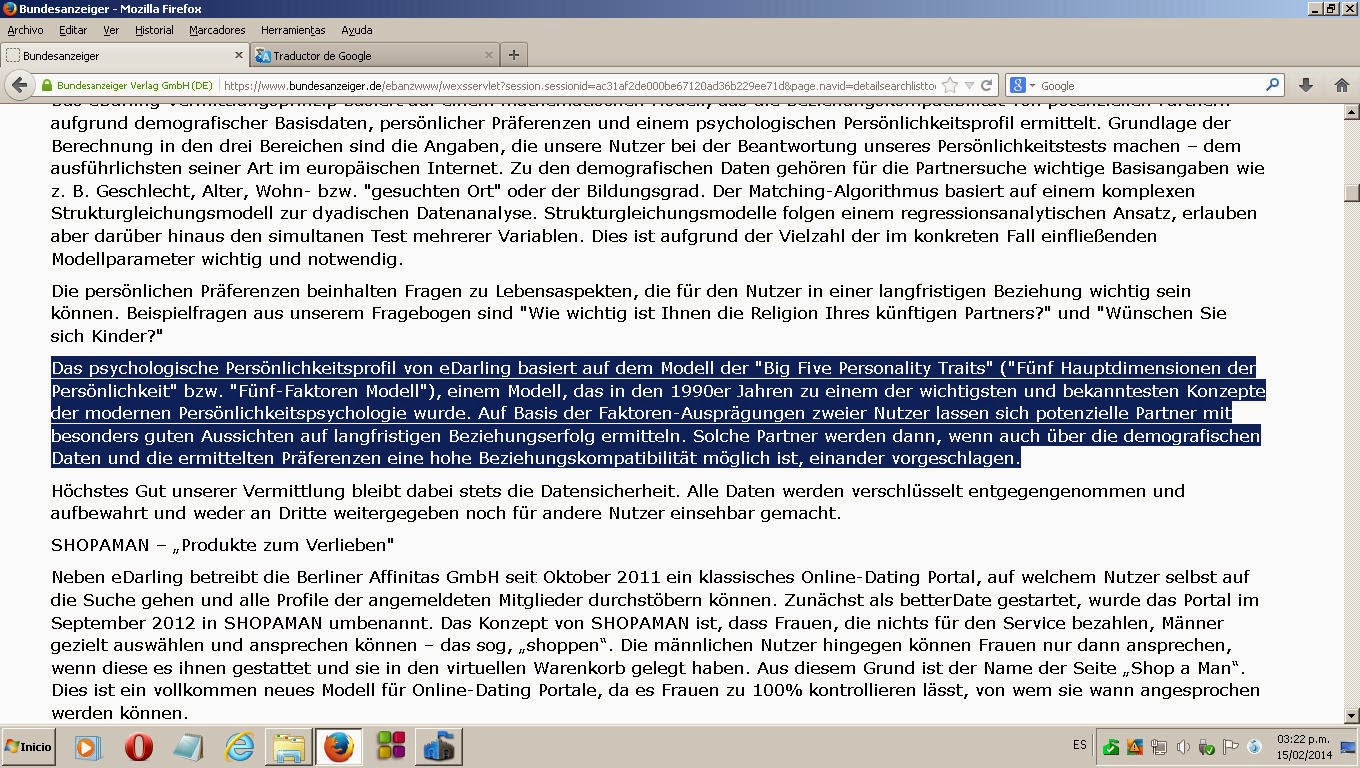1360x768 pixels.
Task: Click the Bundesanzeiger Verlag GmbH site identity badge
Action: pyautogui.click(x=127, y=86)
